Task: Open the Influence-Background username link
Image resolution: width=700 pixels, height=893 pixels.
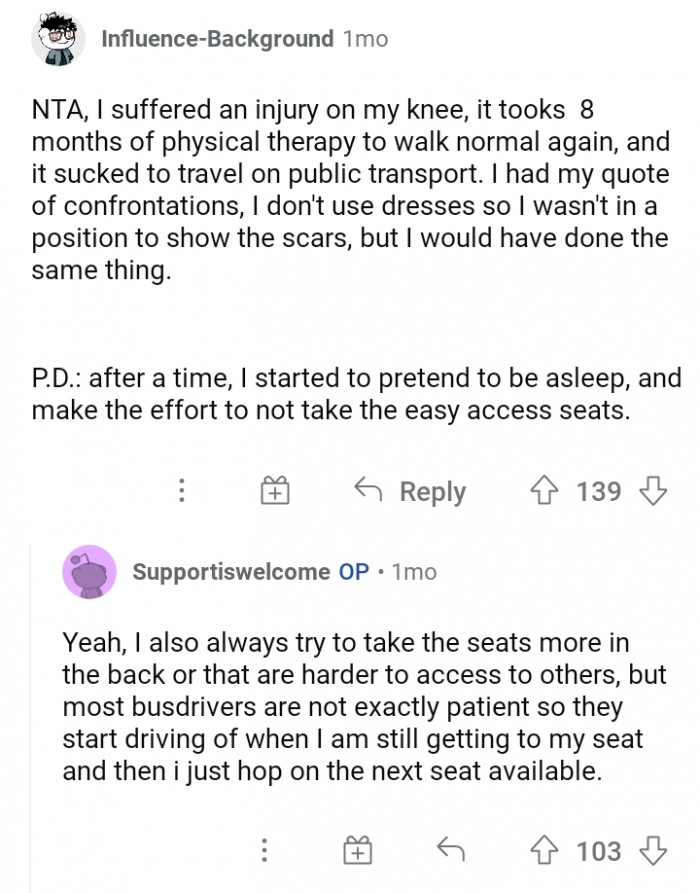Action: [217, 39]
